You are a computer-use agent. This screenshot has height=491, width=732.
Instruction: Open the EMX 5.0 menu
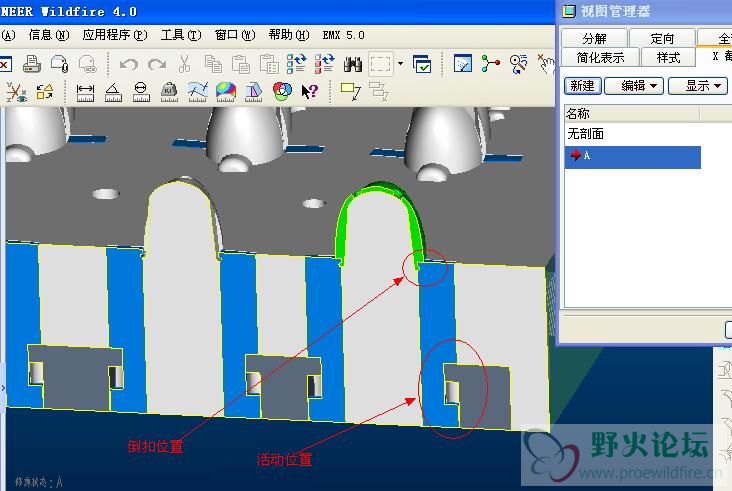point(344,35)
